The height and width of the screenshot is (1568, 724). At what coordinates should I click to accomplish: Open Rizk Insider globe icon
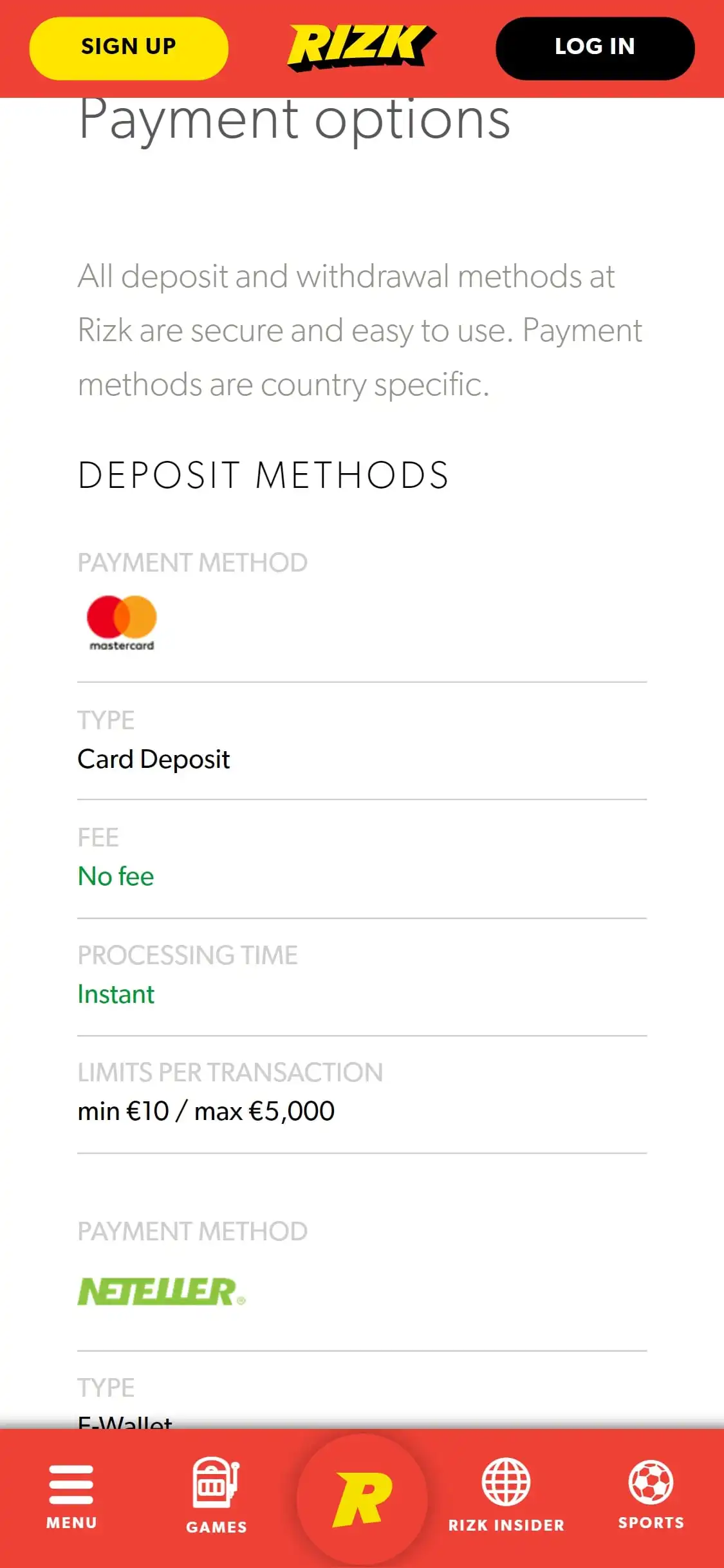(x=506, y=1482)
